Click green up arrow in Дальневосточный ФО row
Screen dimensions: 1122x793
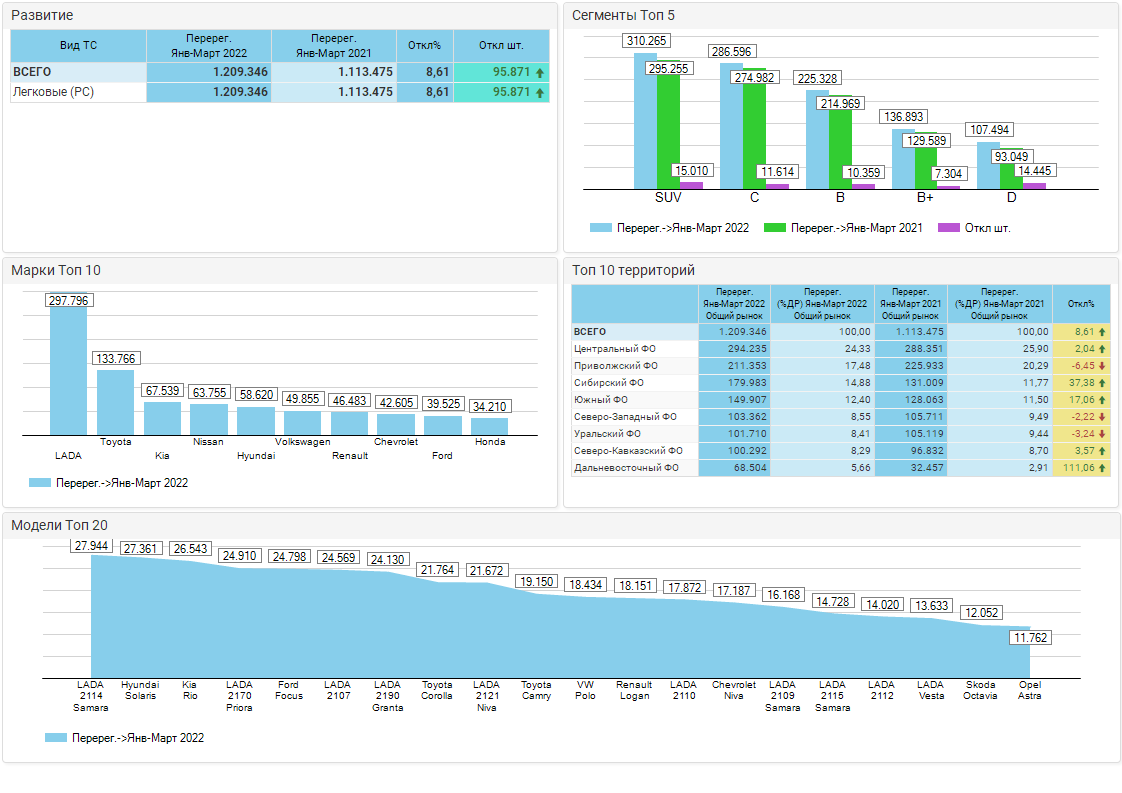pyautogui.click(x=1102, y=468)
